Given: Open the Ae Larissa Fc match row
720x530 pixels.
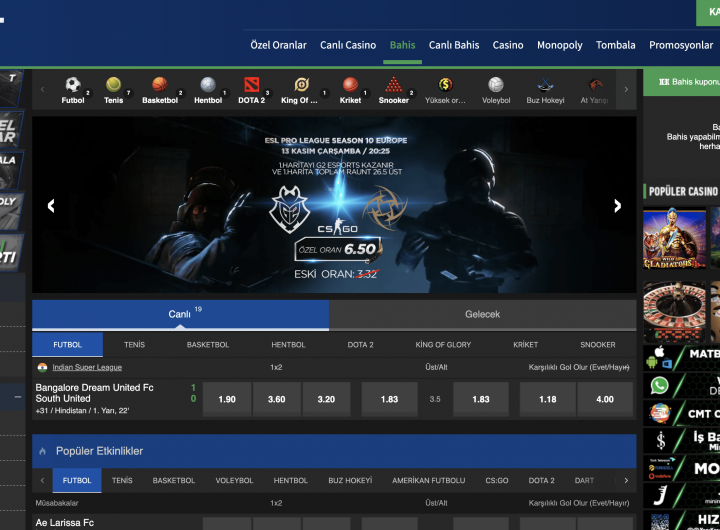Looking at the screenshot, I should point(65,523).
